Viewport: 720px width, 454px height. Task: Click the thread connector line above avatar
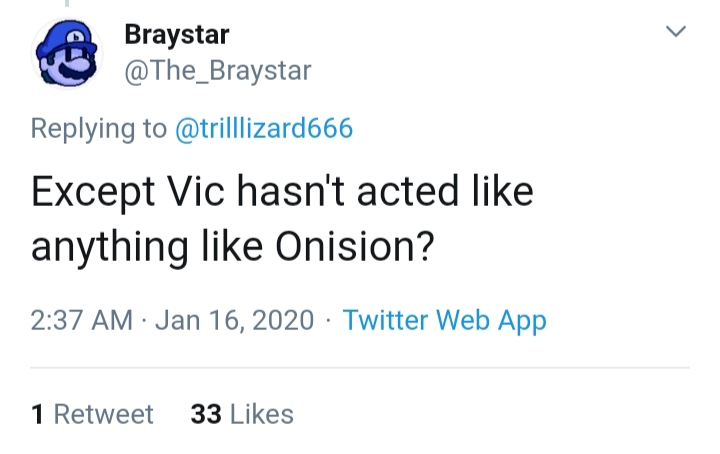point(67,3)
